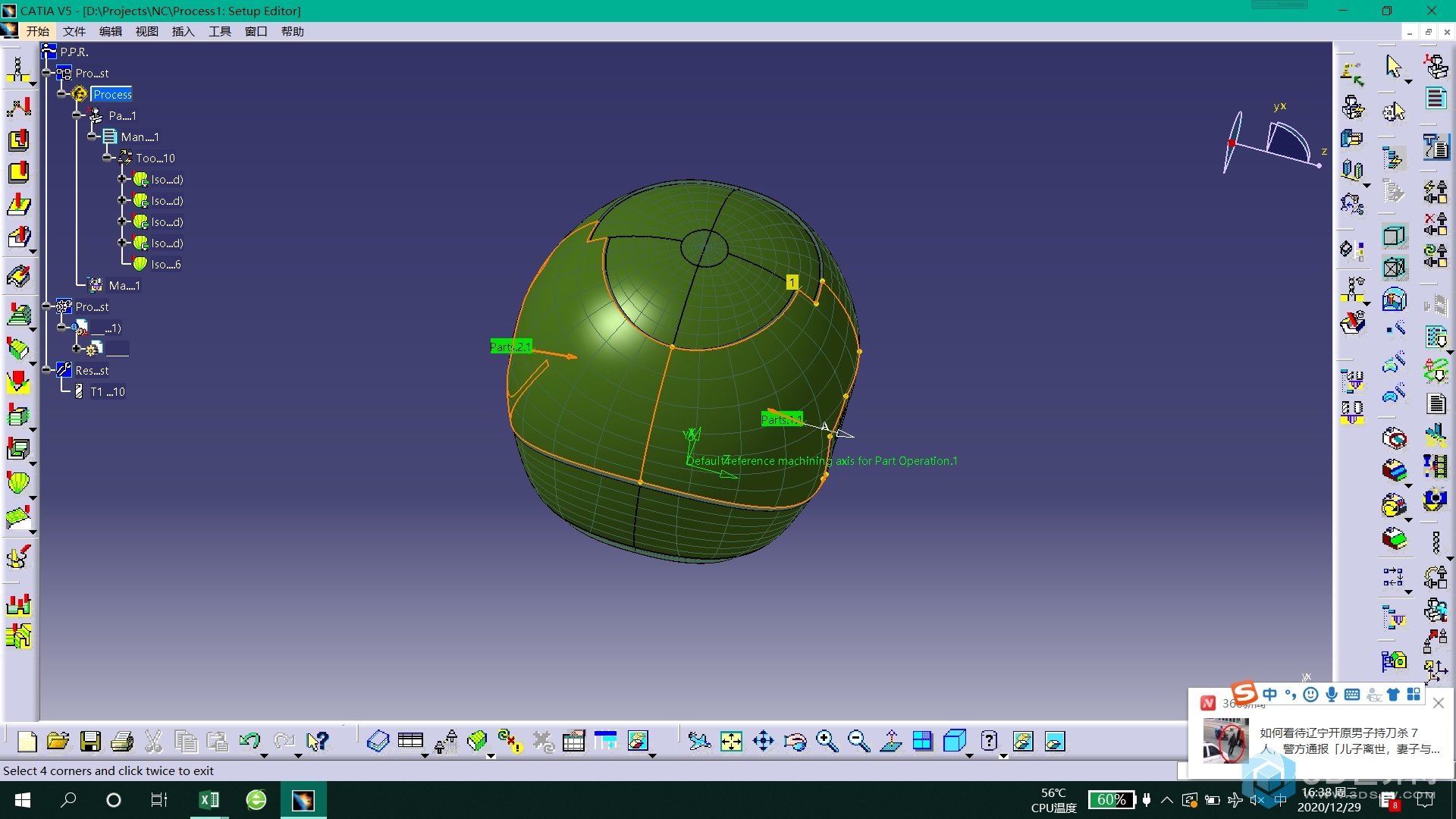Open the 插入 menu

(184, 31)
